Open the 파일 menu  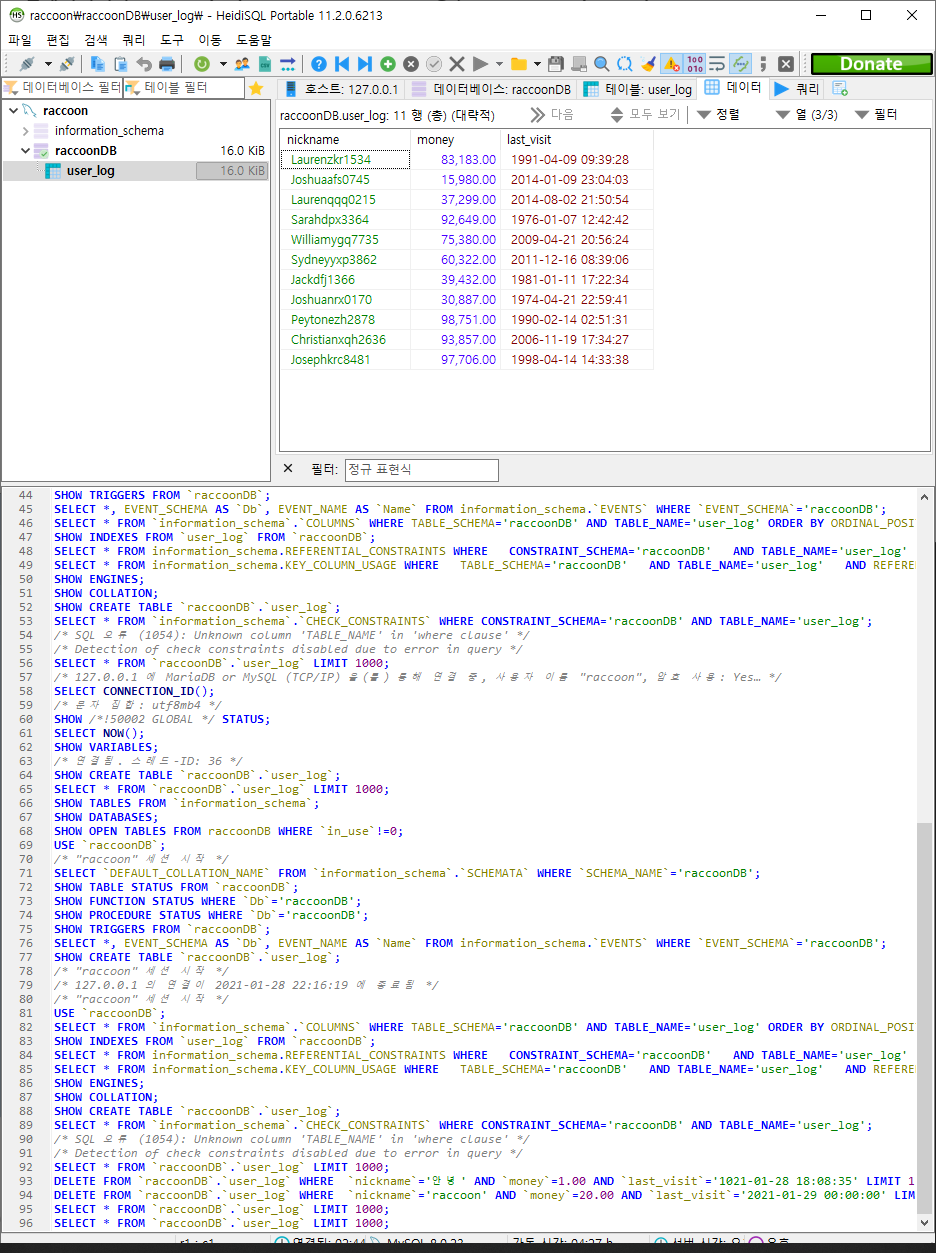tap(20, 40)
